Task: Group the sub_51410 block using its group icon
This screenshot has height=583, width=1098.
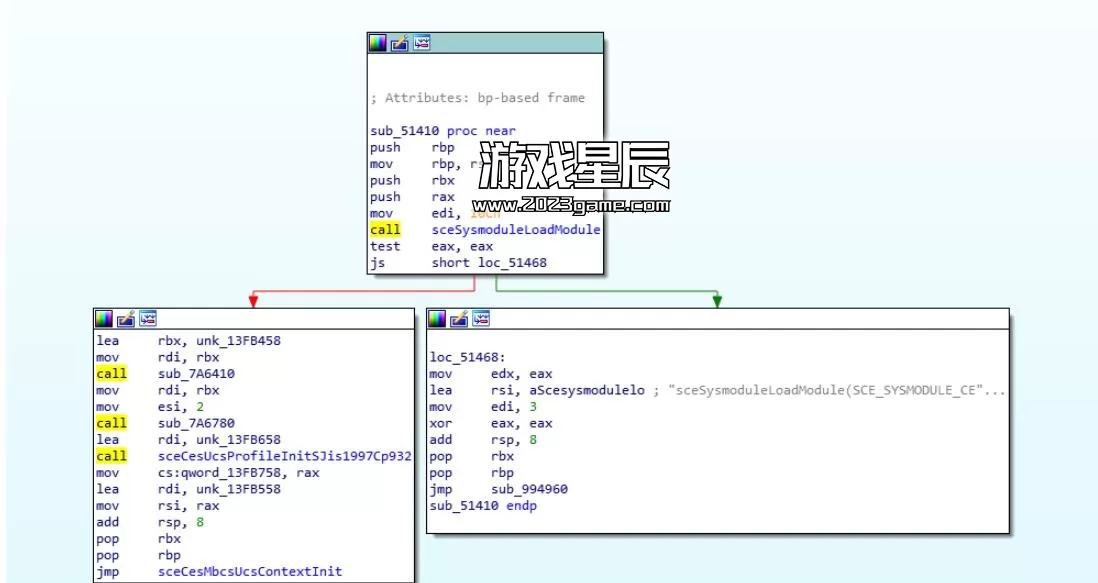Action: 421,42
